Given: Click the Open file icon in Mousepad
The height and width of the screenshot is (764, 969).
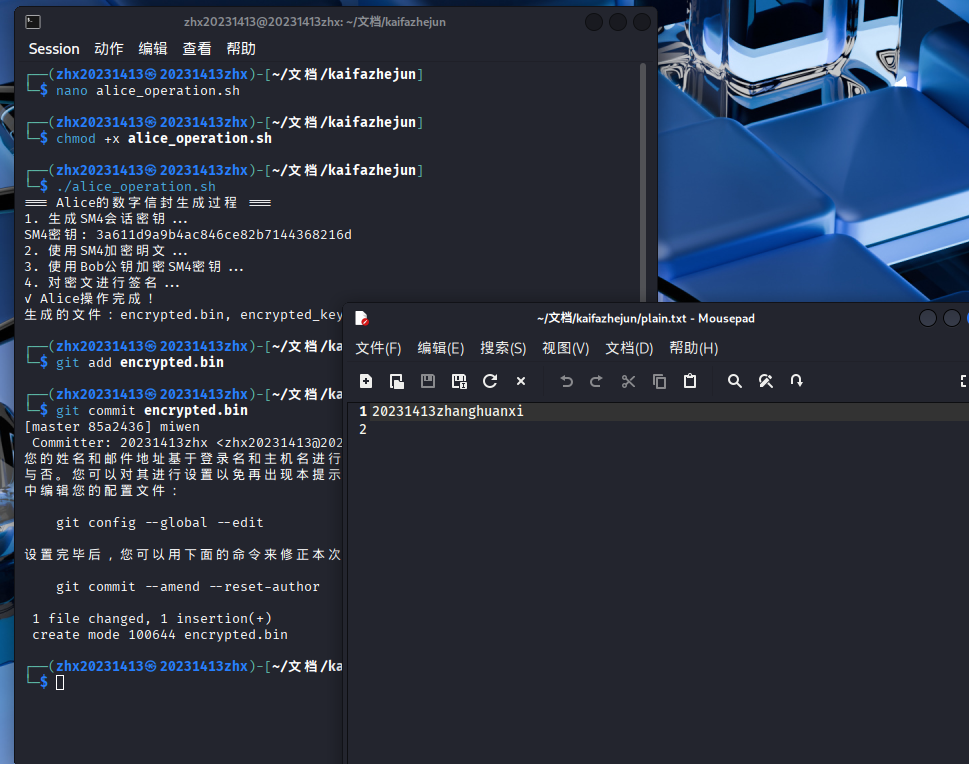Looking at the screenshot, I should point(397,381).
